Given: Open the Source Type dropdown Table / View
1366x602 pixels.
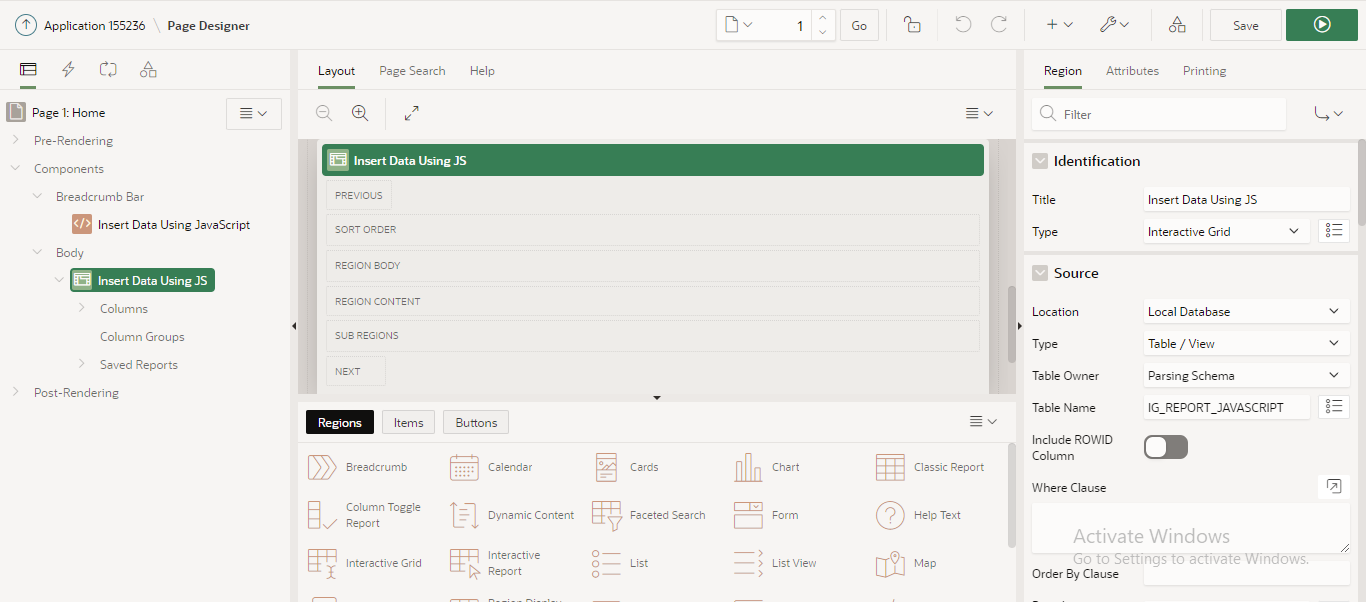Looking at the screenshot, I should coord(1247,343).
